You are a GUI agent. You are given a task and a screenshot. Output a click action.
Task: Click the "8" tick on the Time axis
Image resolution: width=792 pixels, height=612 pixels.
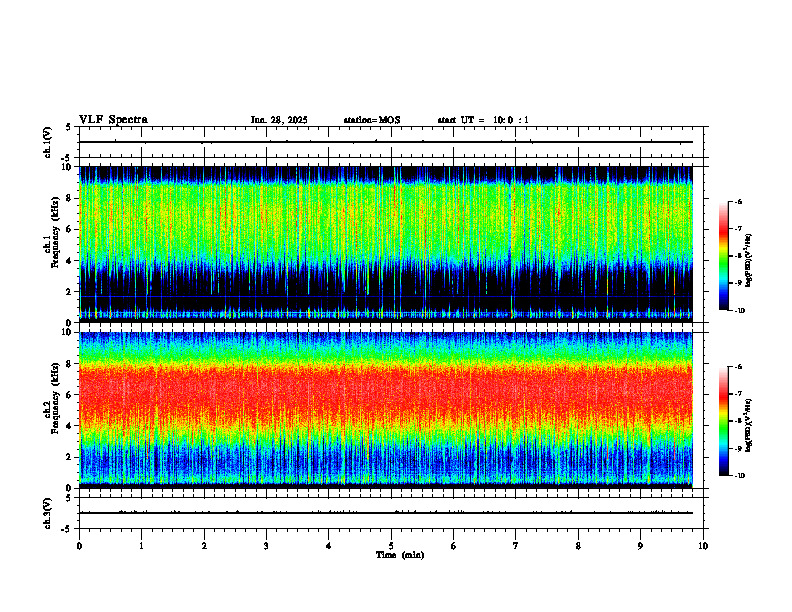click(578, 546)
